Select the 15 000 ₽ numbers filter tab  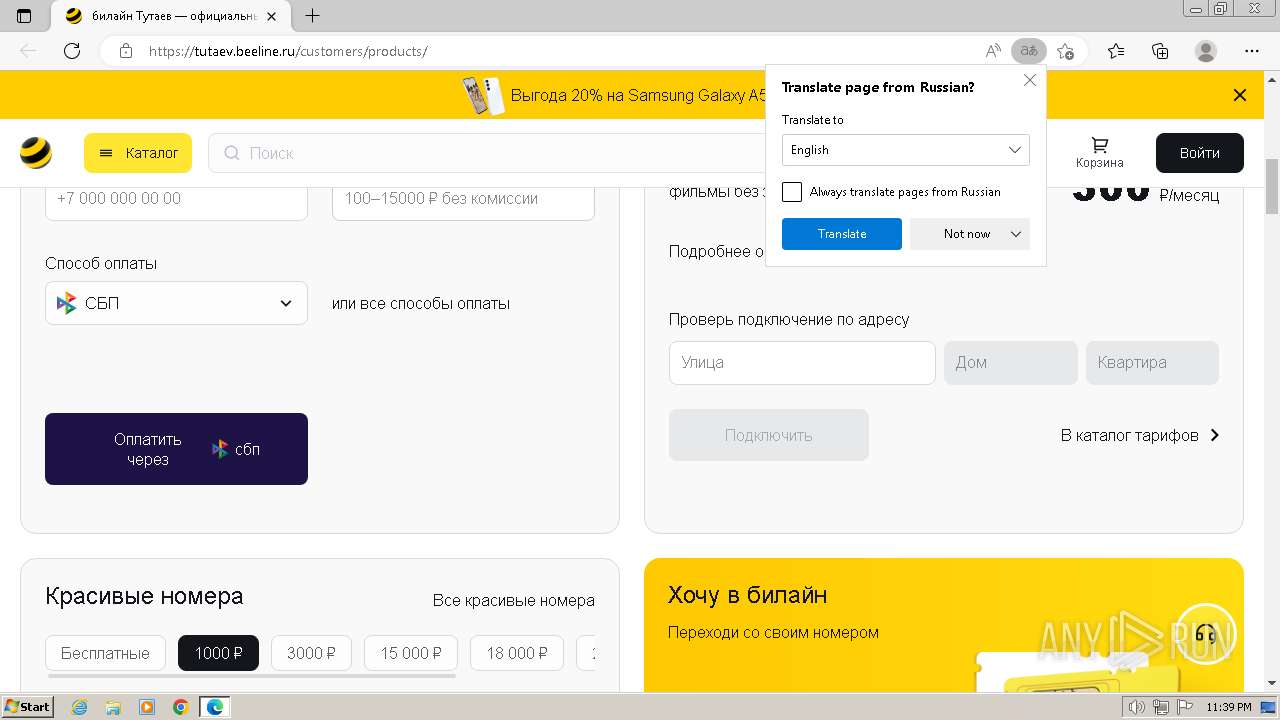coord(411,653)
